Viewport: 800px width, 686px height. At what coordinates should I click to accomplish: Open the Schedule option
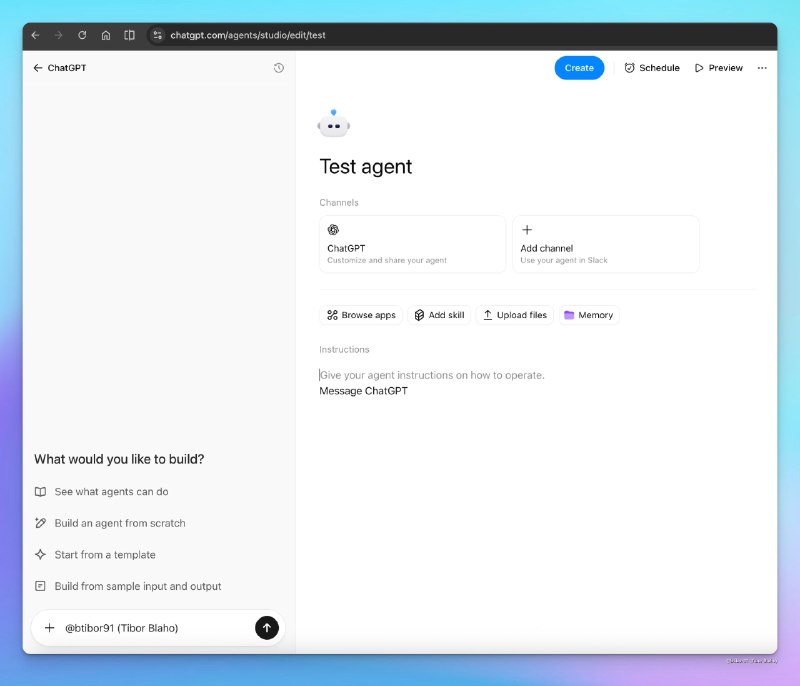pyautogui.click(x=651, y=68)
